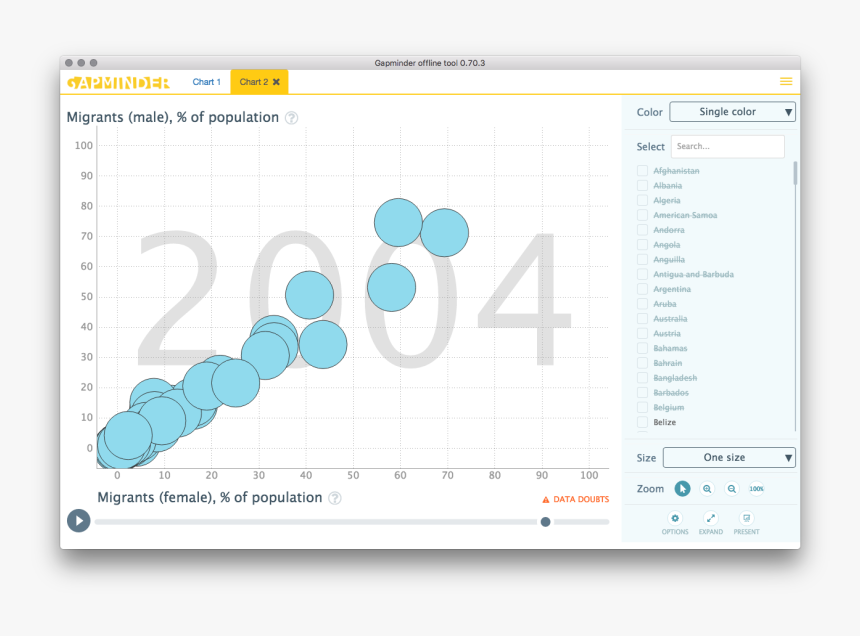Screen dimensions: 860x636
Task: Play the timeline animation
Action: click(x=78, y=520)
